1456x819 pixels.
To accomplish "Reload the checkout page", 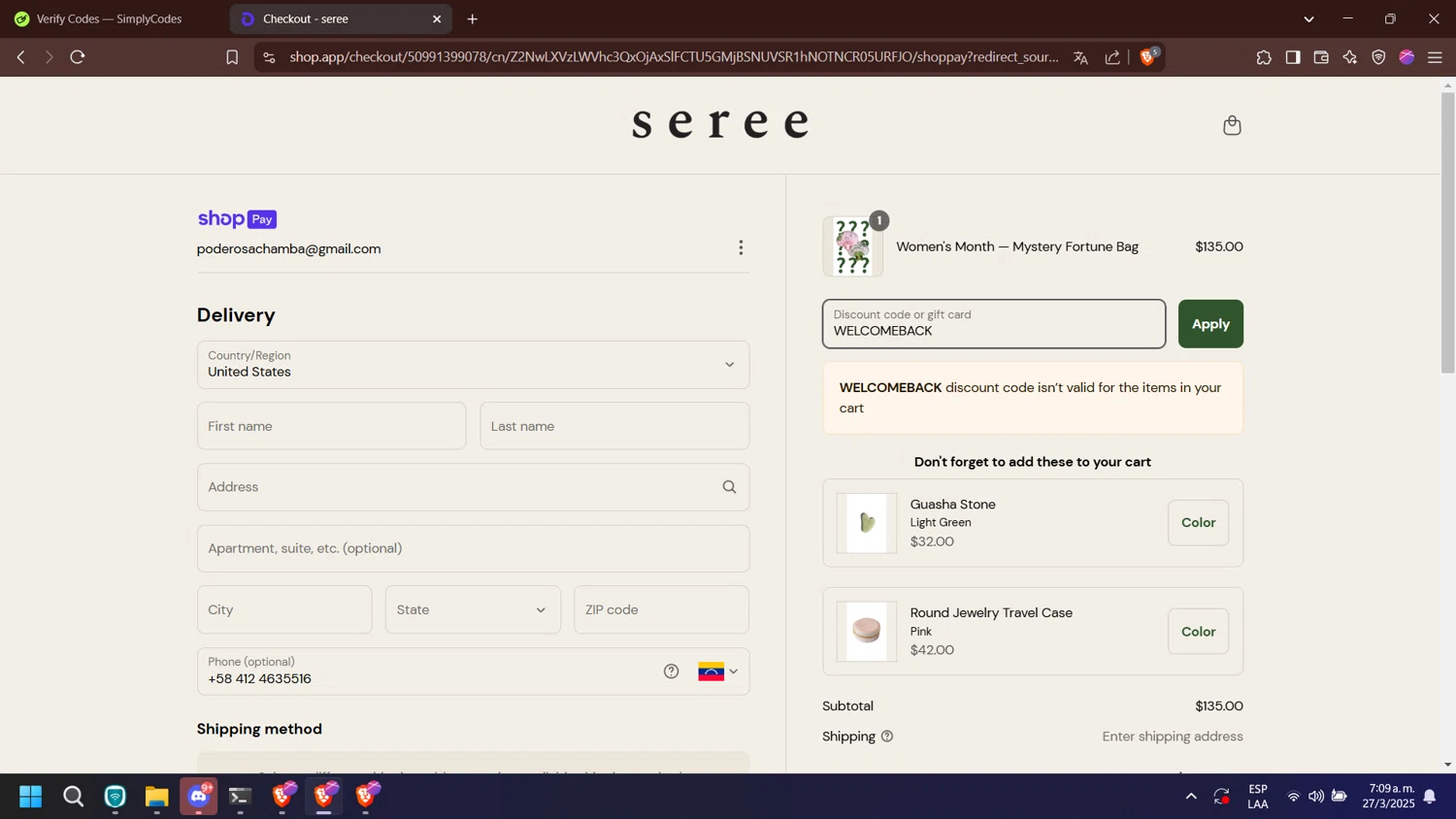I will [x=78, y=57].
